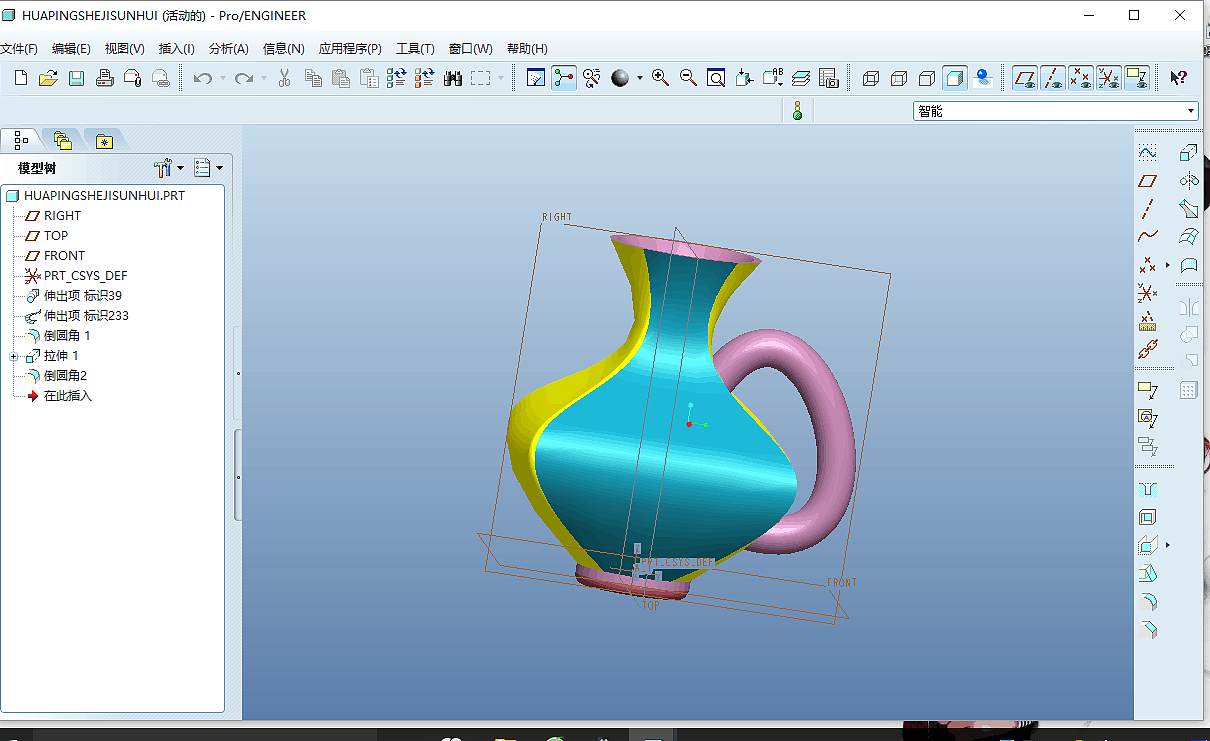This screenshot has height=741, width=1210.
Task: Click the Zoom In magnifier icon
Action: pyautogui.click(x=660, y=78)
